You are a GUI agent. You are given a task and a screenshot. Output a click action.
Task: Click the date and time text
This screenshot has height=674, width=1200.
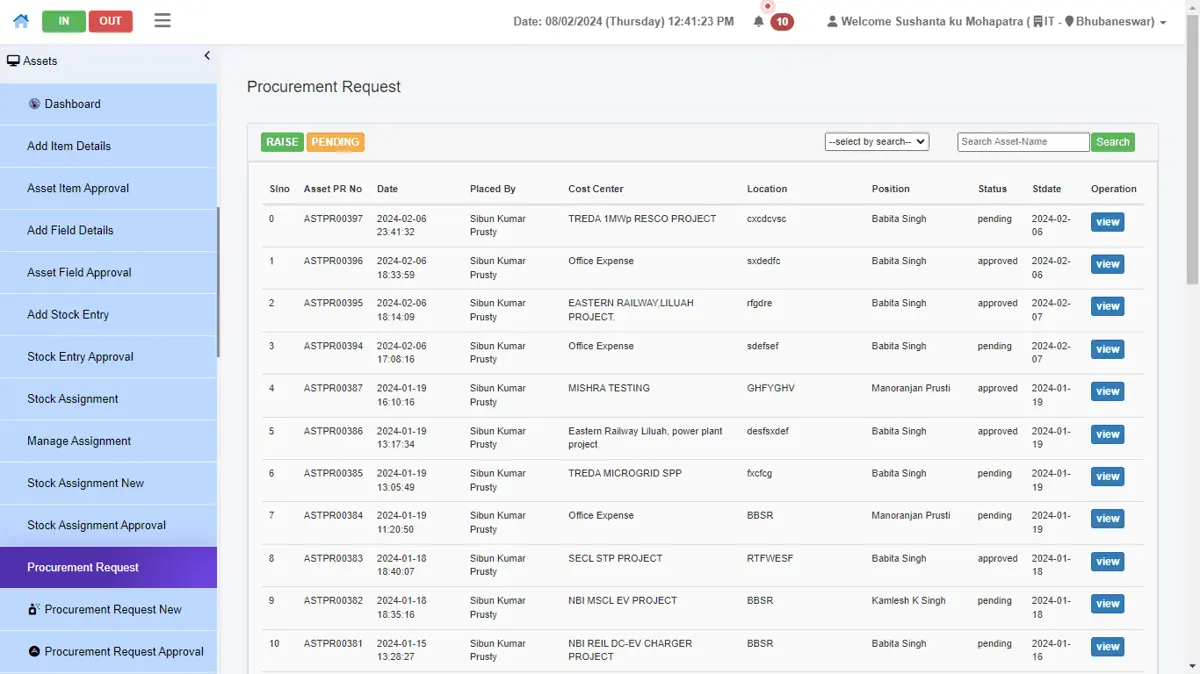click(x=623, y=21)
